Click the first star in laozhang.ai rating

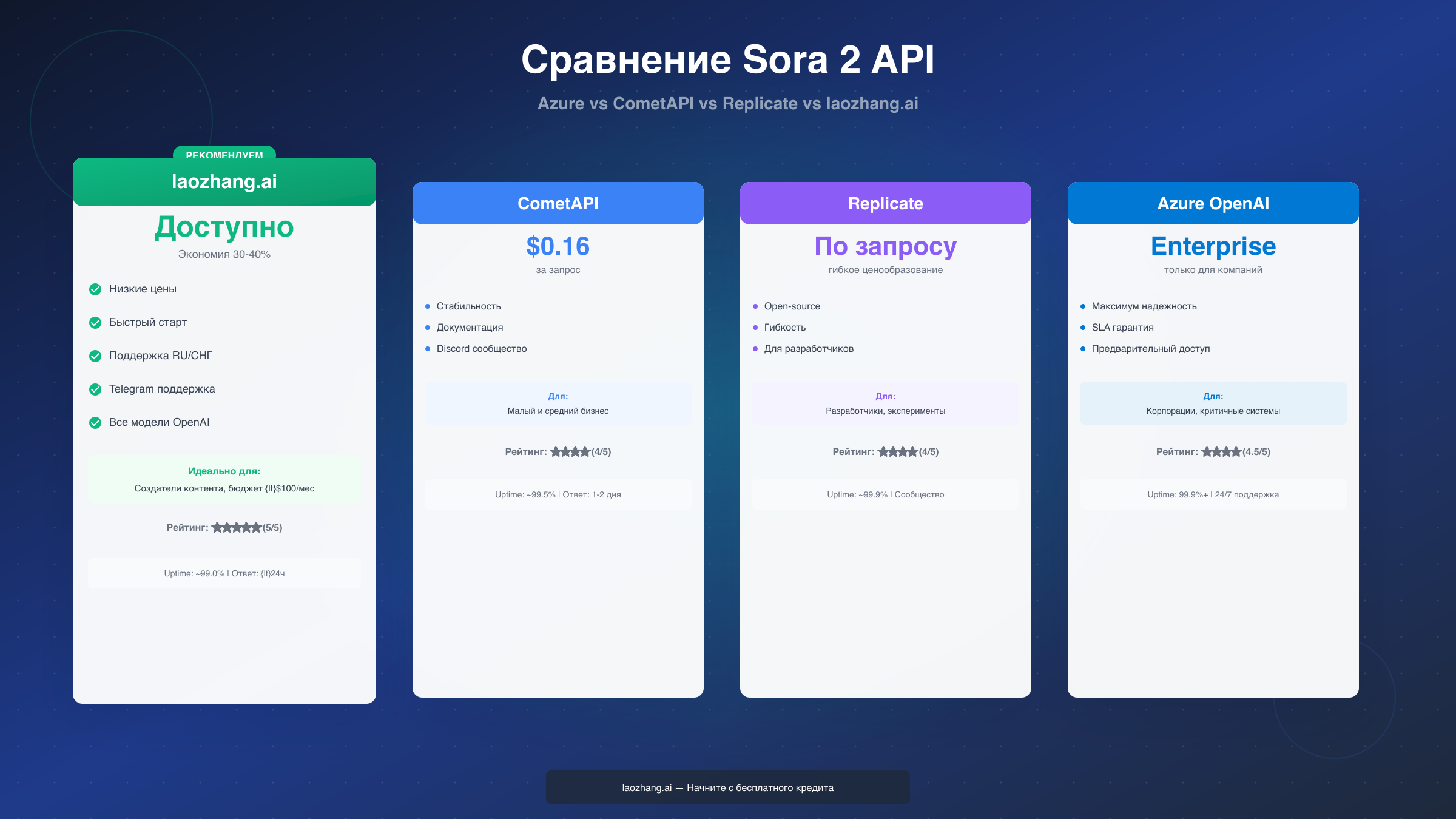217,527
